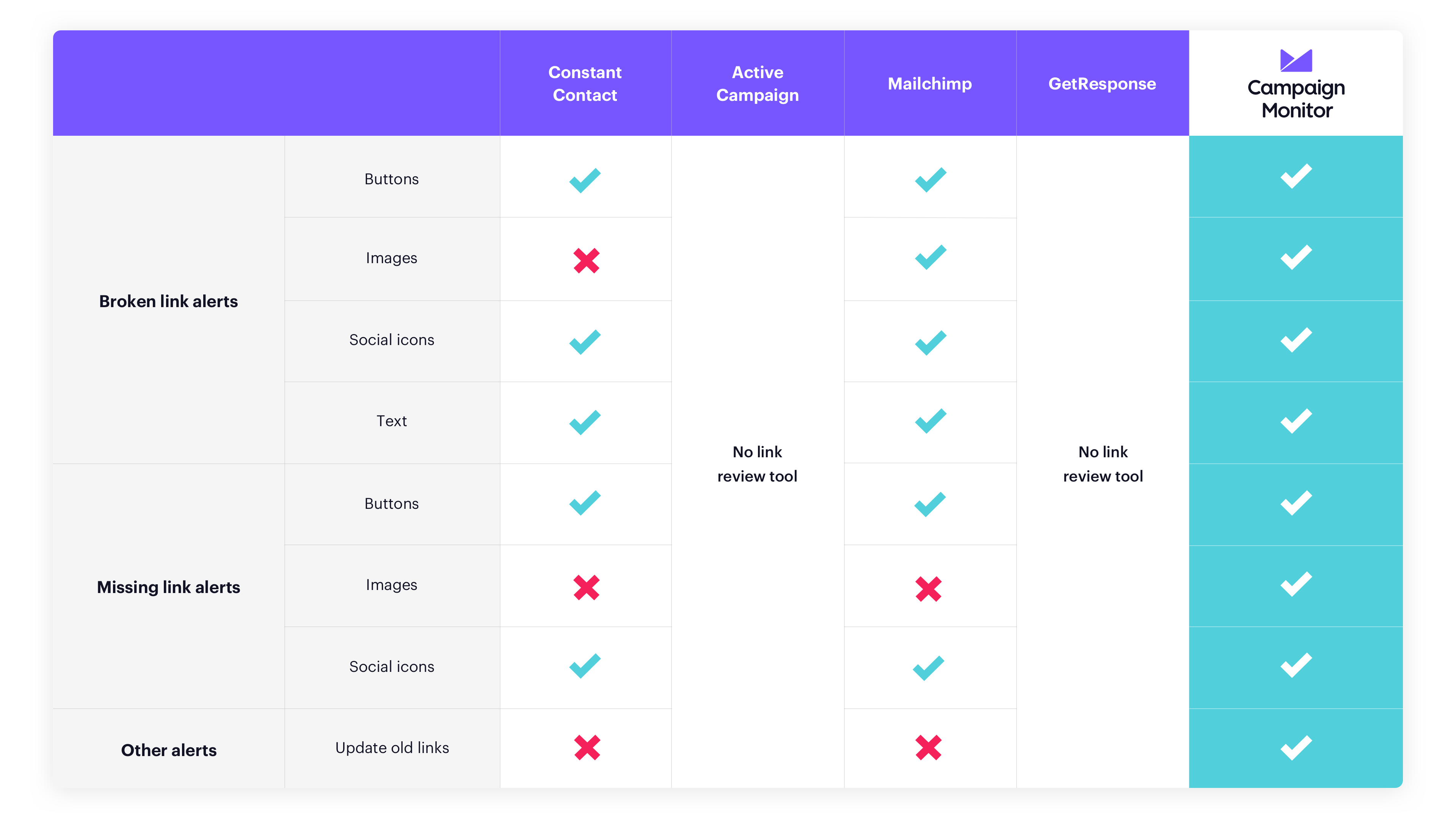Click Campaign Monitor's checkmark for missing Images links
Image resolution: width=1456 pixels, height=819 pixels.
coord(1296,584)
